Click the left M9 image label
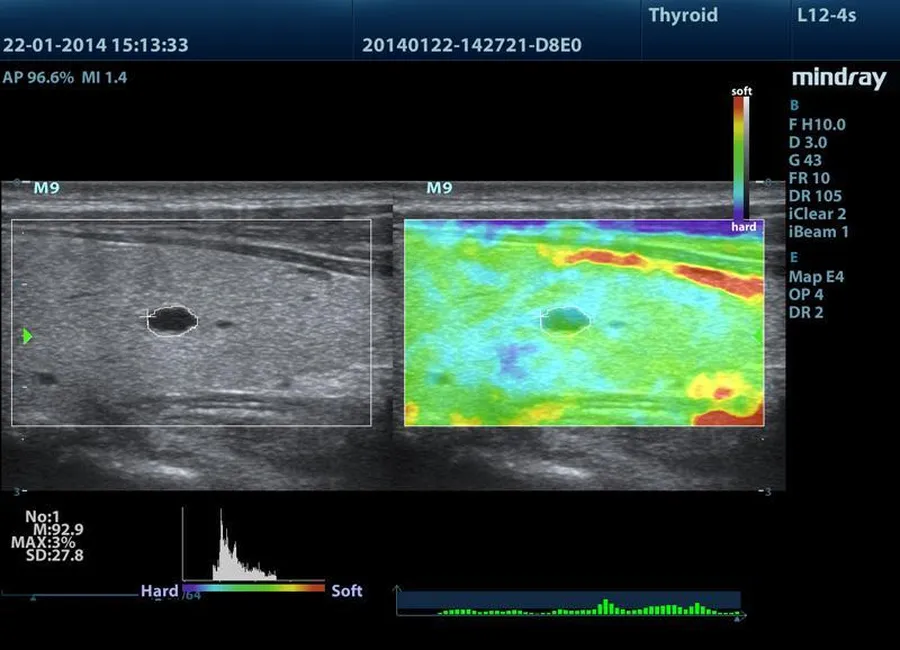 click(x=47, y=188)
